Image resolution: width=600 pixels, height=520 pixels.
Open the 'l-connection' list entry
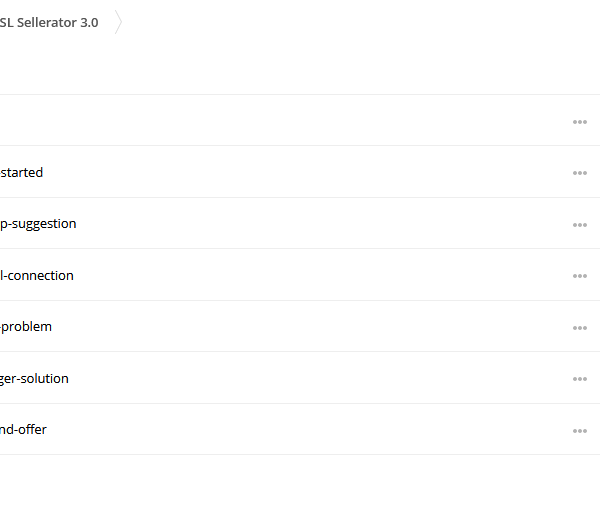pyautogui.click(x=37, y=275)
